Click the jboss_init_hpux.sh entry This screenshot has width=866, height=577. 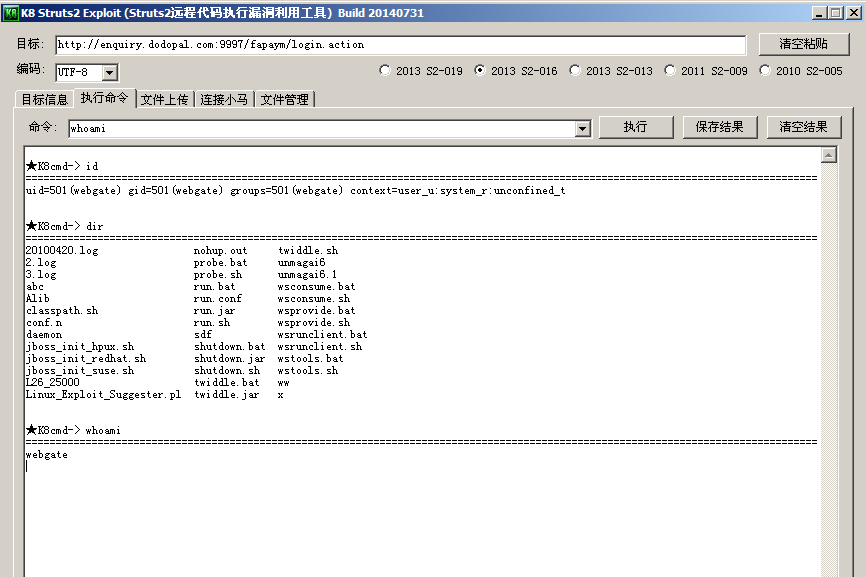pos(80,346)
